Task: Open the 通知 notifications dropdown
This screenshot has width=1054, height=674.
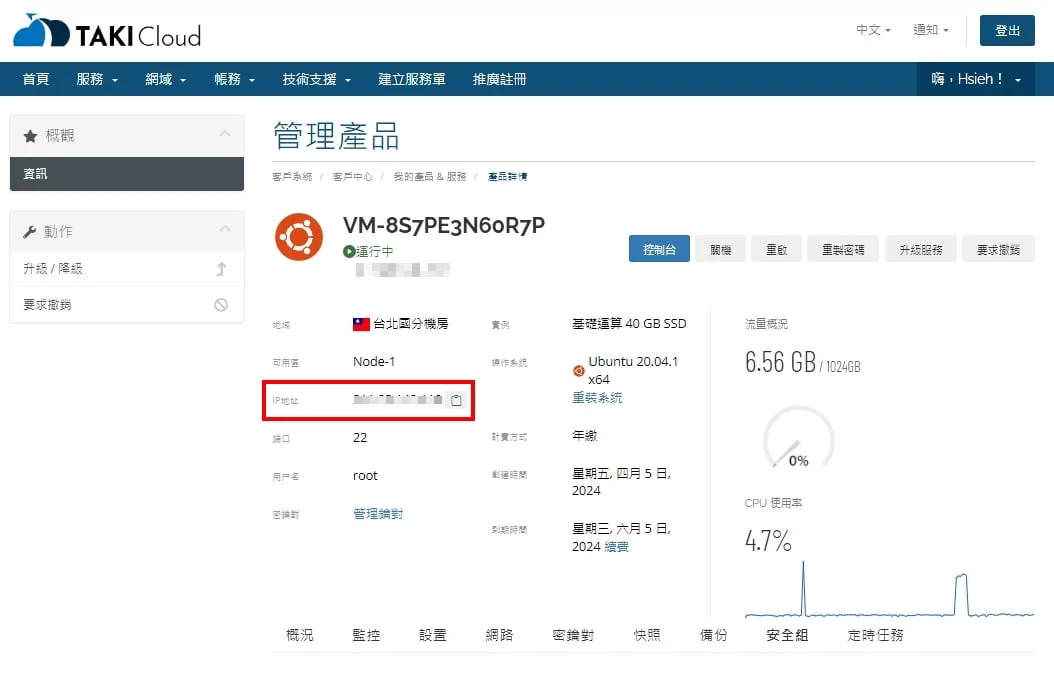Action: [x=930, y=30]
